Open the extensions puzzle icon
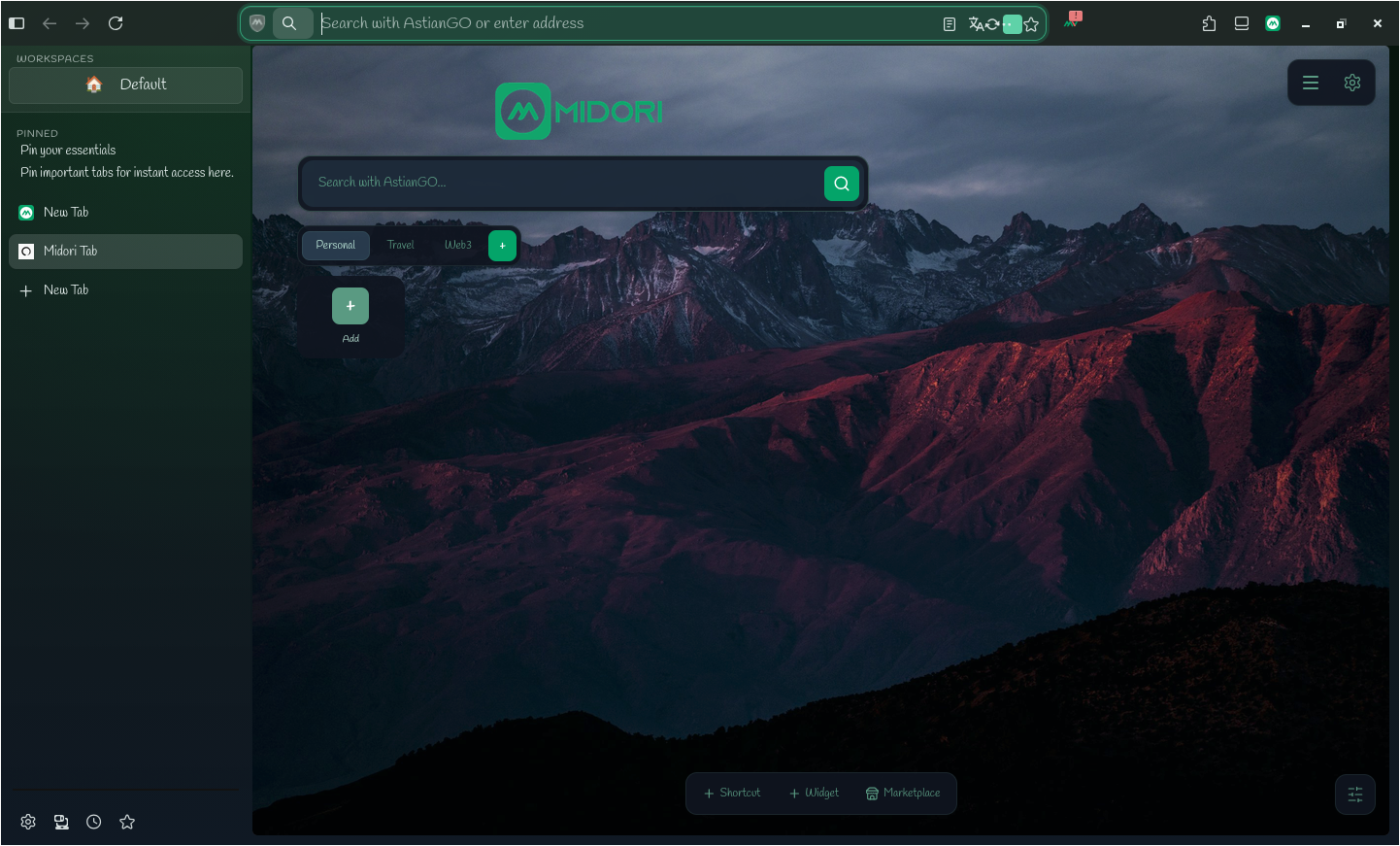The height and width of the screenshot is (846, 1400). tap(1209, 23)
